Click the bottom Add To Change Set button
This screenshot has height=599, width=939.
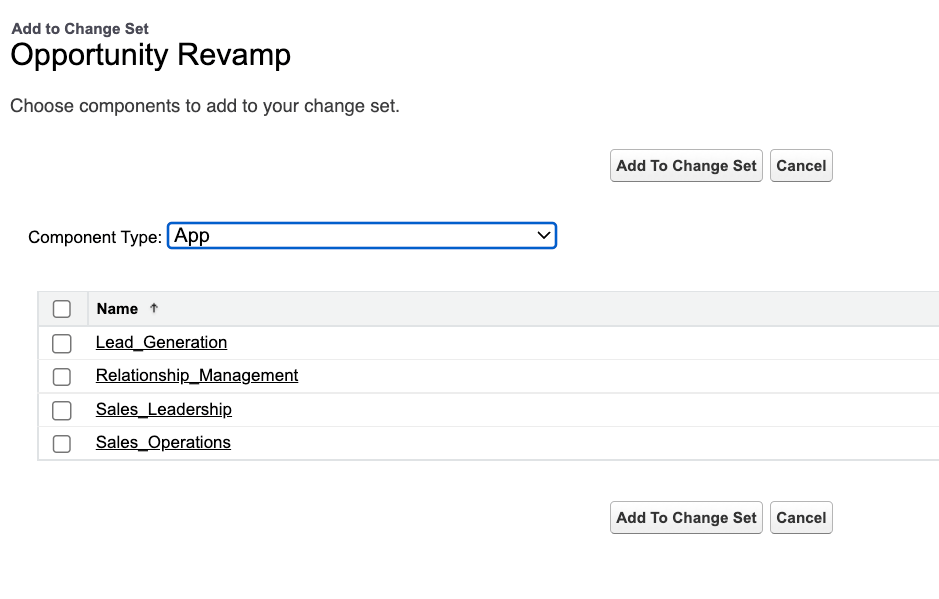click(686, 517)
